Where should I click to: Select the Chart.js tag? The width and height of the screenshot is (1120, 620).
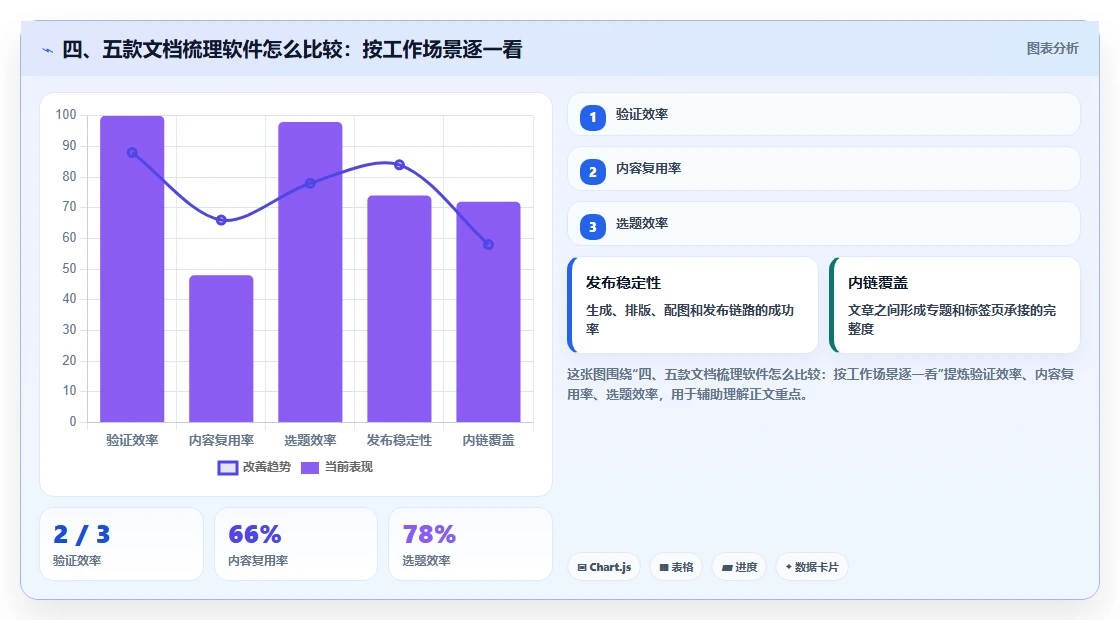pos(604,567)
